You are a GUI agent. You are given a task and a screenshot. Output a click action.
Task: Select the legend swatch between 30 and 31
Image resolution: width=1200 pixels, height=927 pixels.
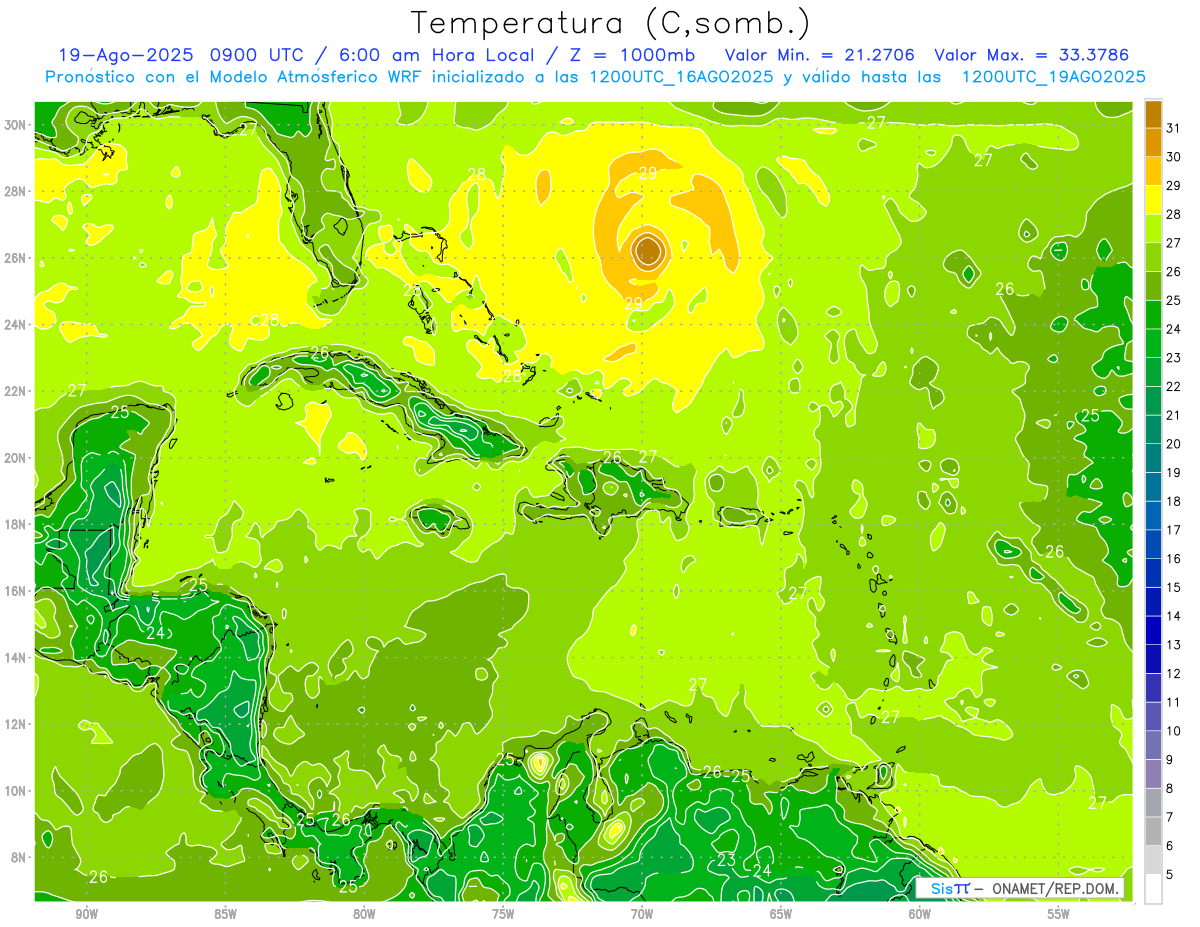tap(1153, 143)
